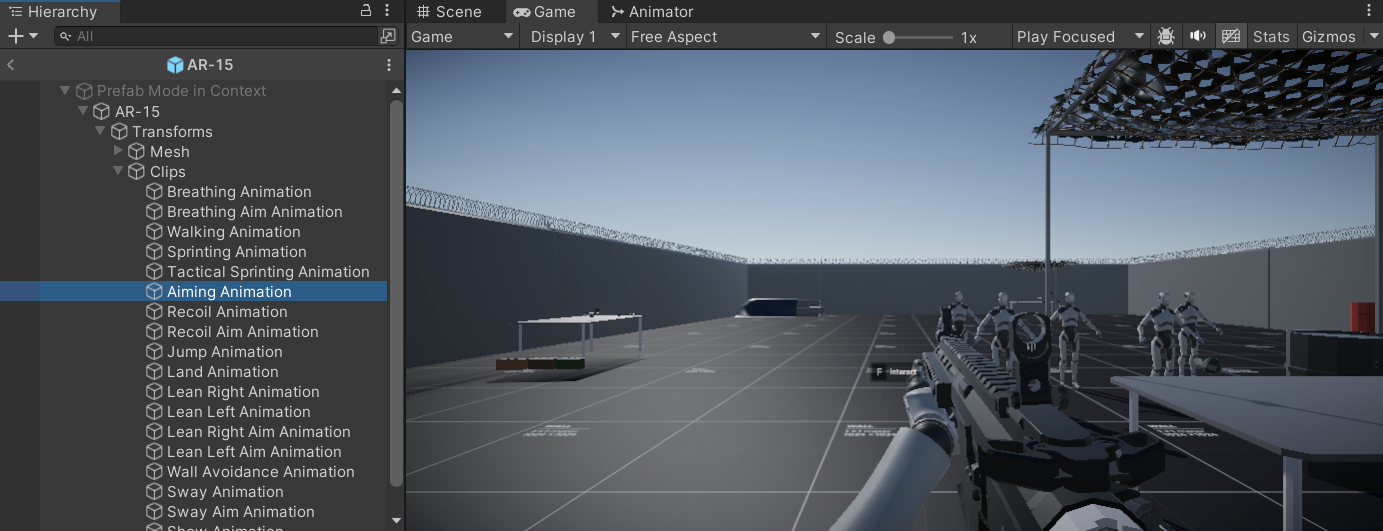Click the Hierarchy search input field
This screenshot has height=531, width=1383.
coord(220,36)
